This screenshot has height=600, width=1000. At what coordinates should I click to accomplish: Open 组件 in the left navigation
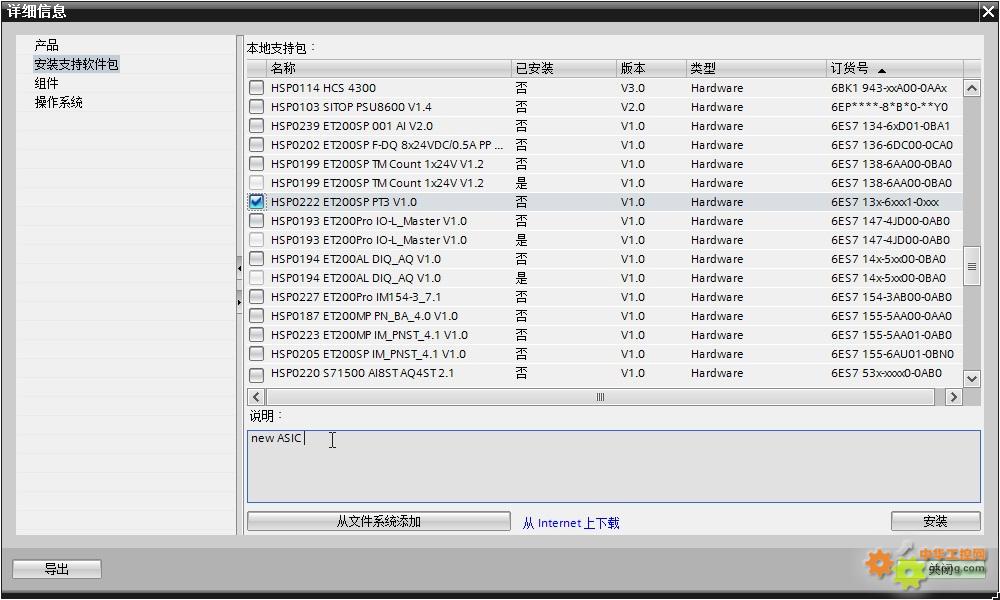(x=47, y=84)
